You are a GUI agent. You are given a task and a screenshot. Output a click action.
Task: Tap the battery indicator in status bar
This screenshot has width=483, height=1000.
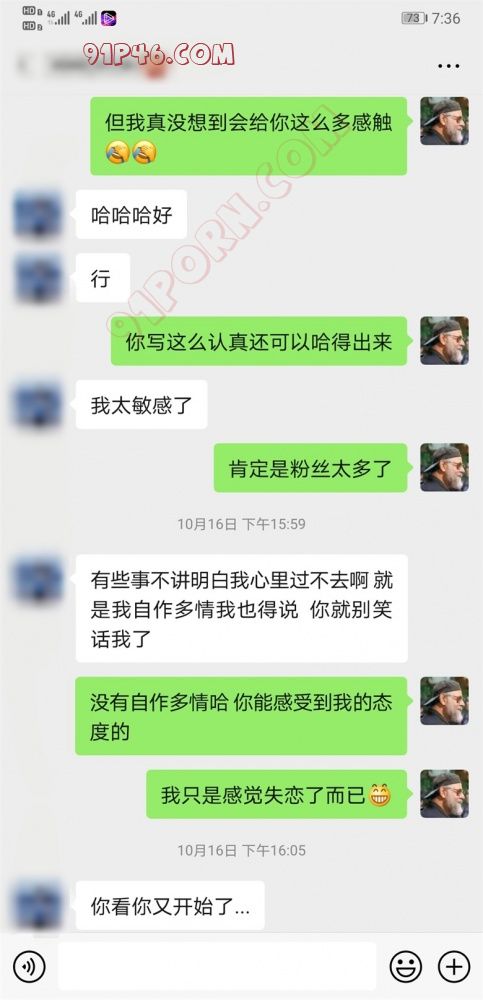point(413,18)
